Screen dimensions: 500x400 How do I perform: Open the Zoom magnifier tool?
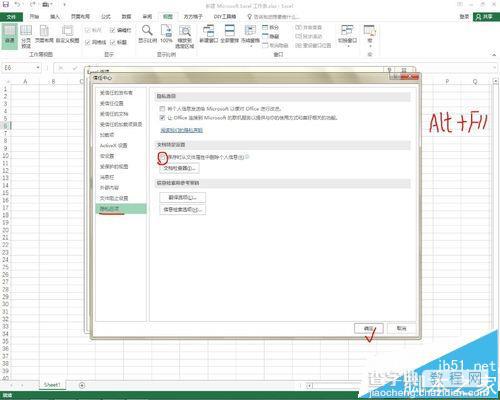click(x=147, y=33)
